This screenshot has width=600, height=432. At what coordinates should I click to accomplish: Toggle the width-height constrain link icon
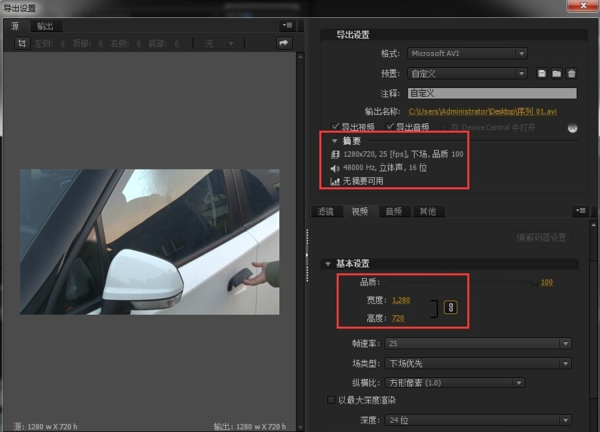[x=450, y=308]
